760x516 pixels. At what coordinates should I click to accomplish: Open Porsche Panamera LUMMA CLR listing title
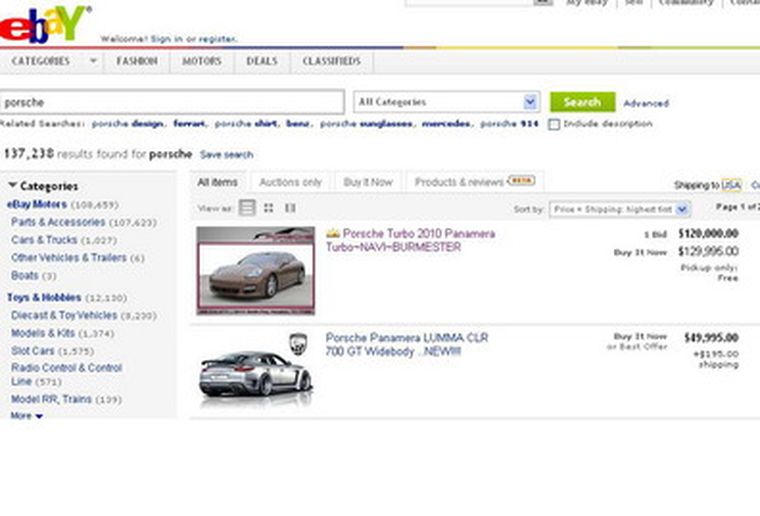point(407,344)
